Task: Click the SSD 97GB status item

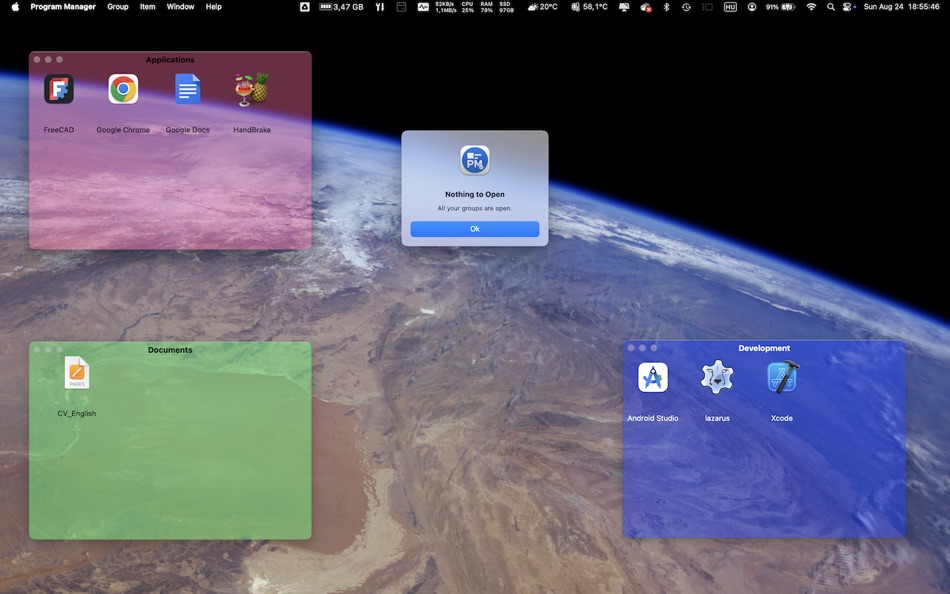Action: point(506,7)
